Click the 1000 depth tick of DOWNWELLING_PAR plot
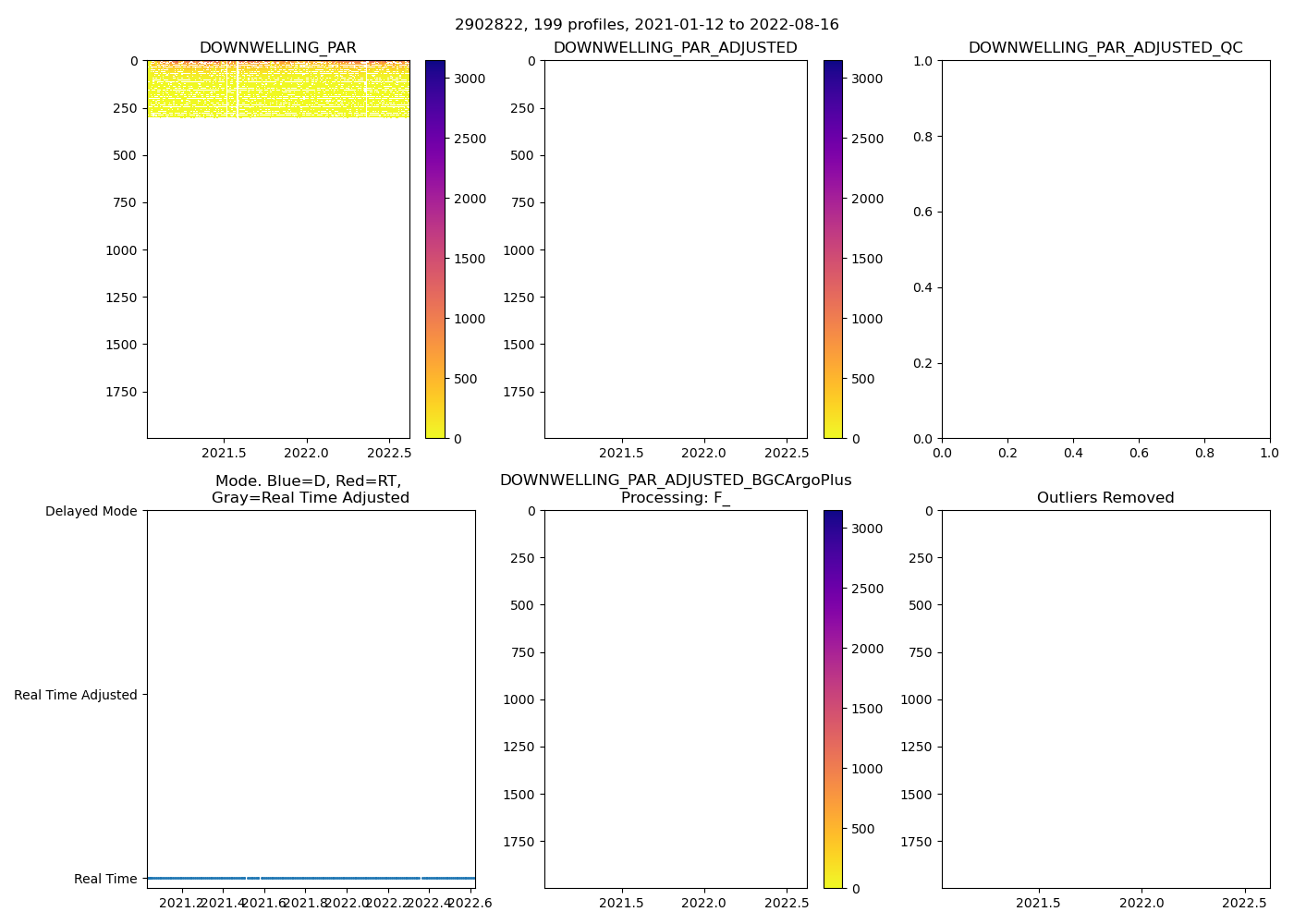 tap(121, 250)
